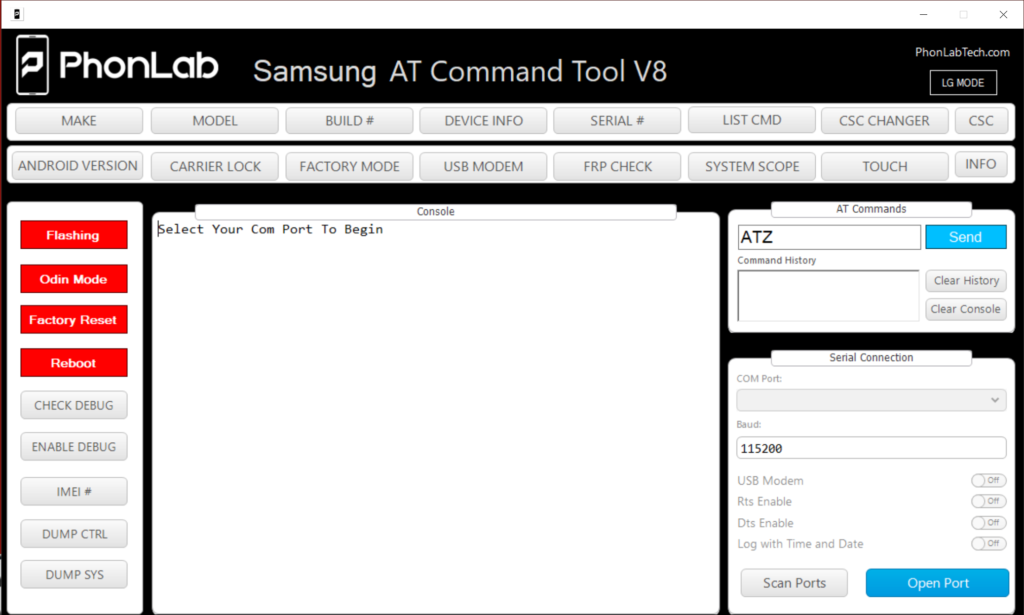The width and height of the screenshot is (1024, 615).
Task: Open LIST CMD
Action: (x=752, y=120)
